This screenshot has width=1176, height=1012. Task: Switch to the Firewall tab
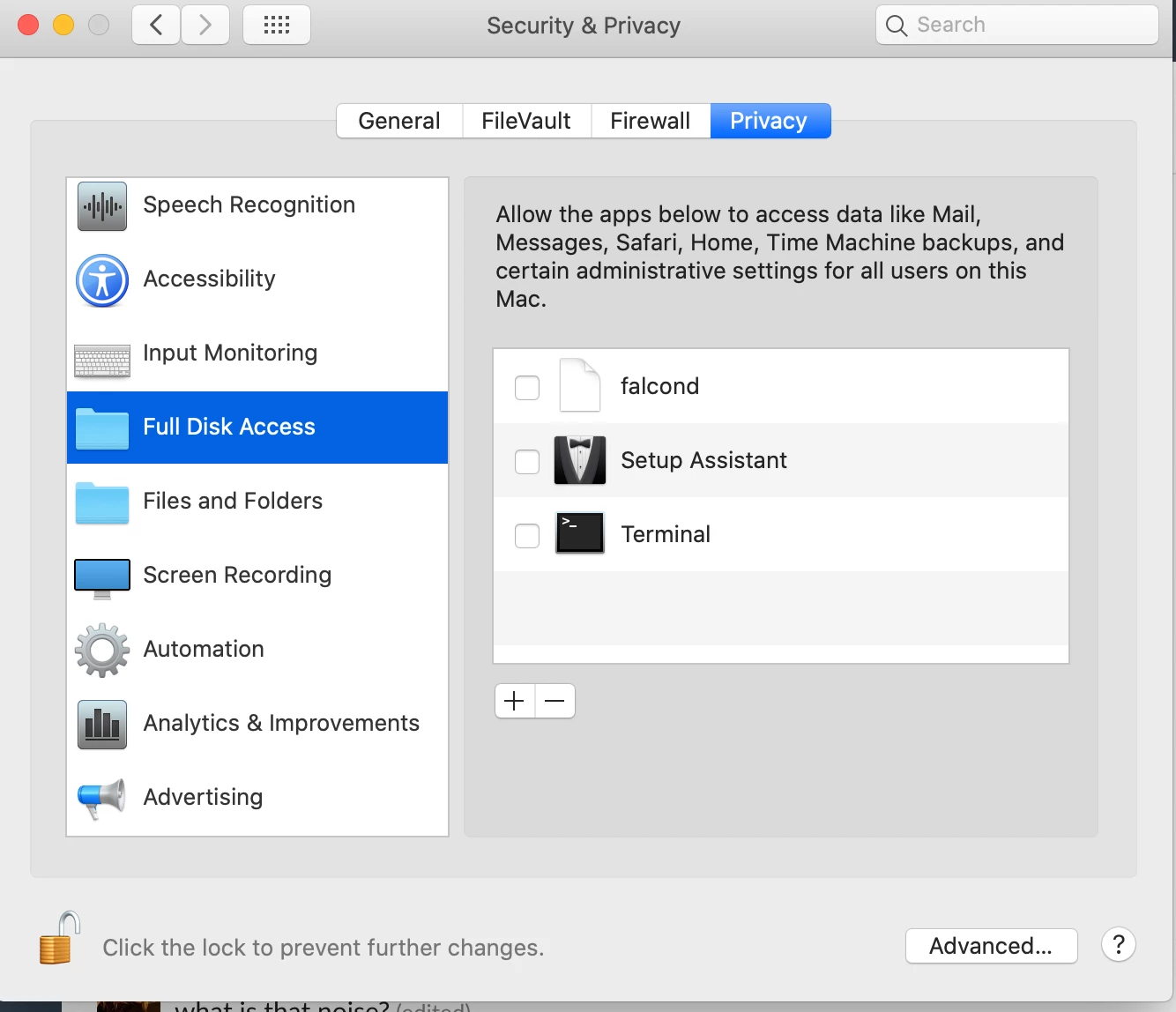point(651,121)
